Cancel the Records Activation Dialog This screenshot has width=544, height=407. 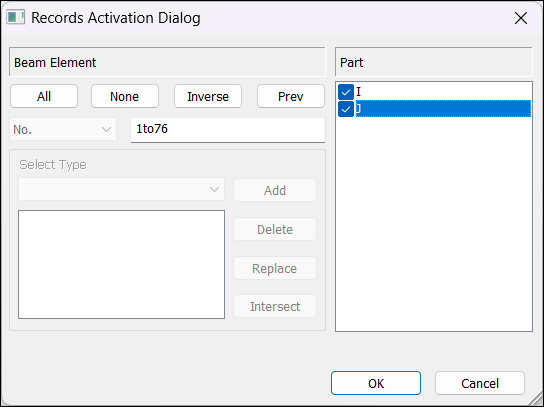pyautogui.click(x=480, y=383)
